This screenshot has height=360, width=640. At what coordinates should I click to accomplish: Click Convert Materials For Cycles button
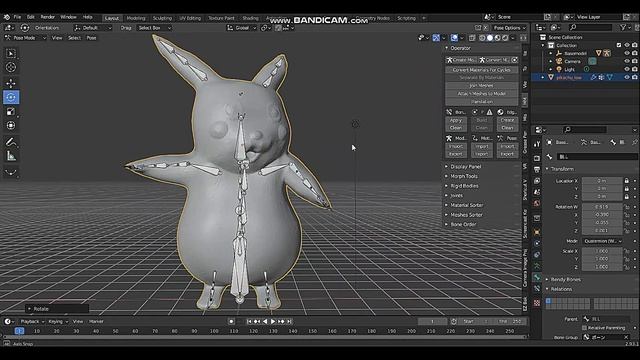[x=482, y=70]
